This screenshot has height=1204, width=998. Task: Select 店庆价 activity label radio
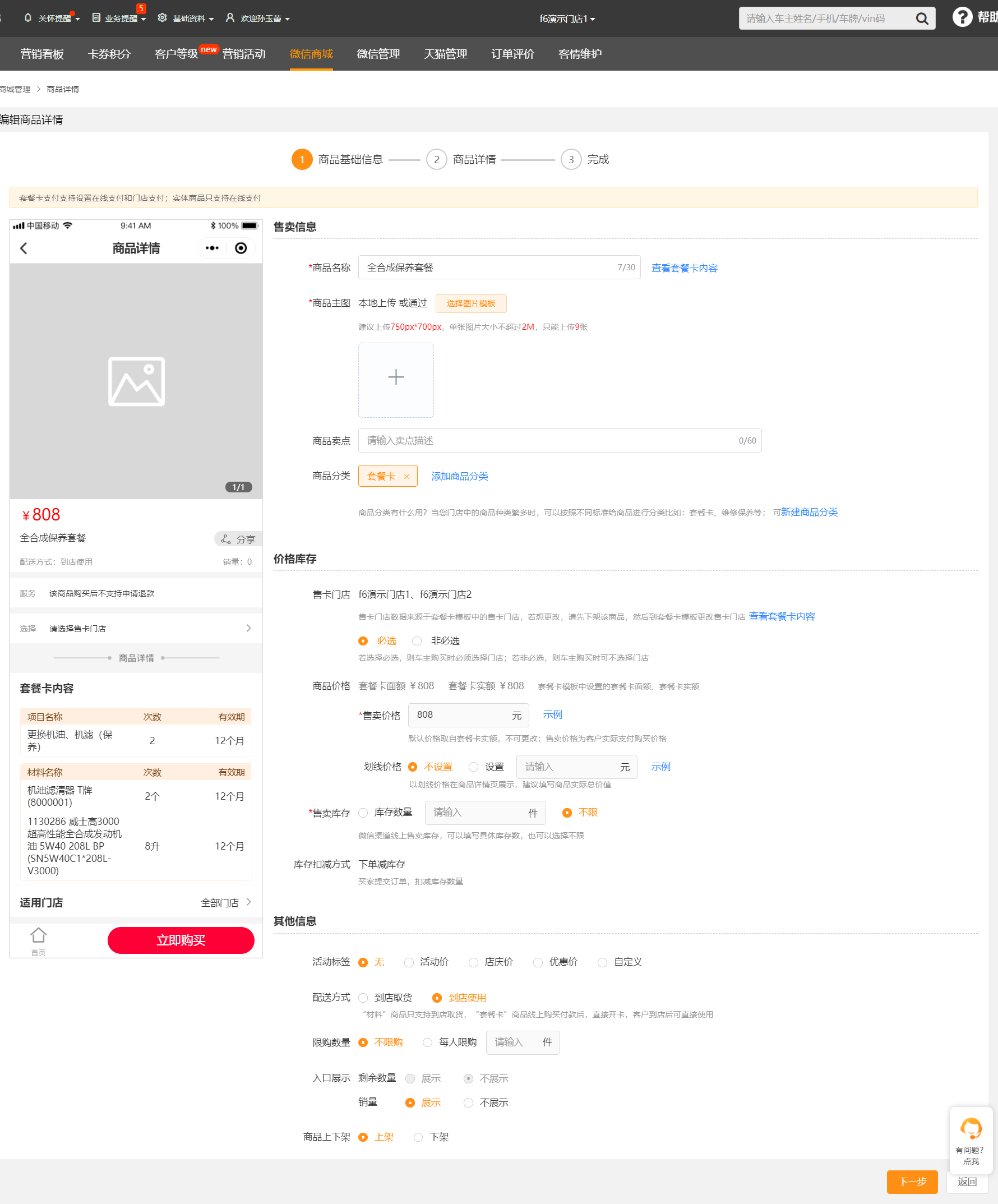[x=474, y=963]
